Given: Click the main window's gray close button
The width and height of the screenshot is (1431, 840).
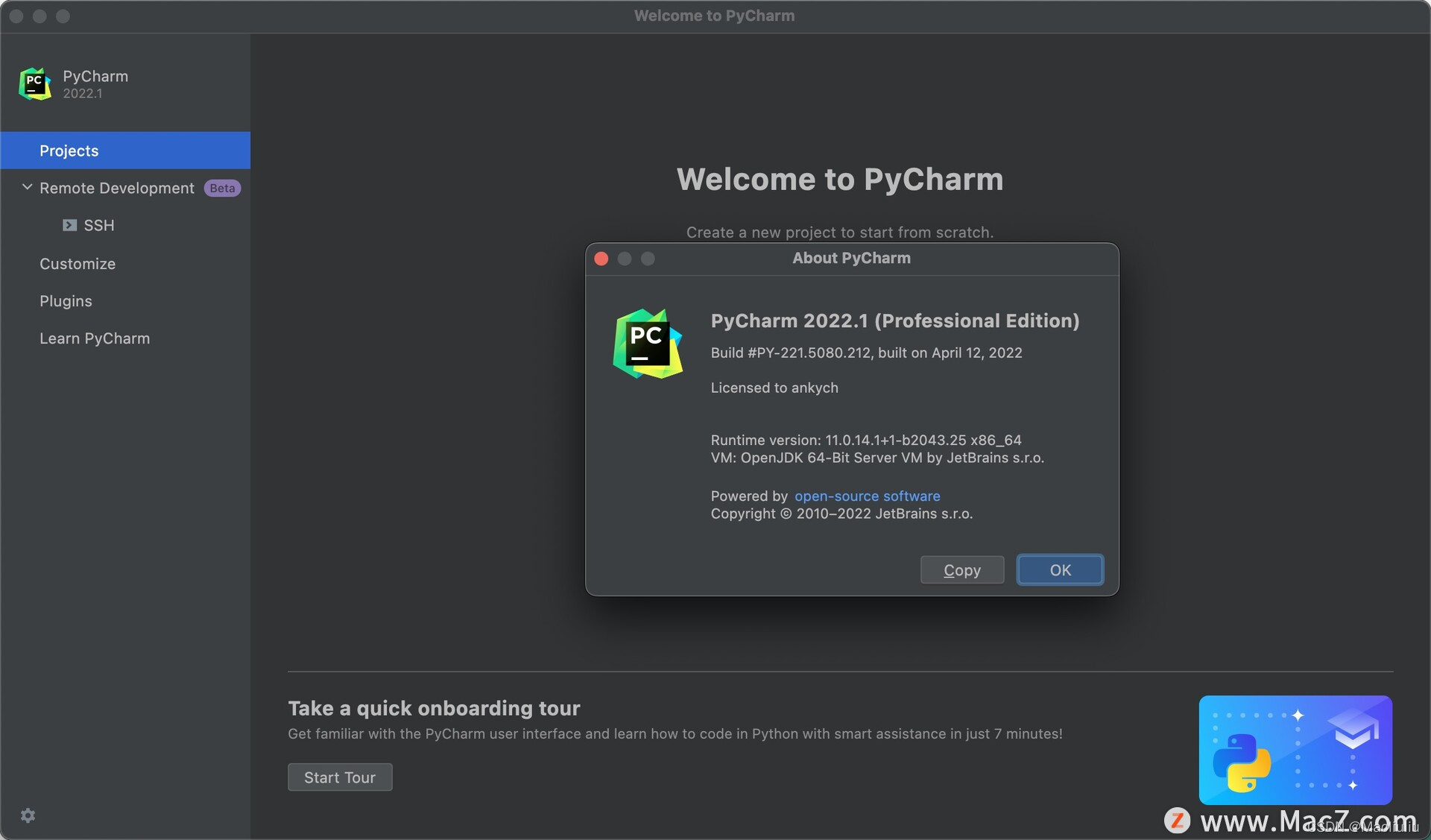Looking at the screenshot, I should tap(16, 16).
